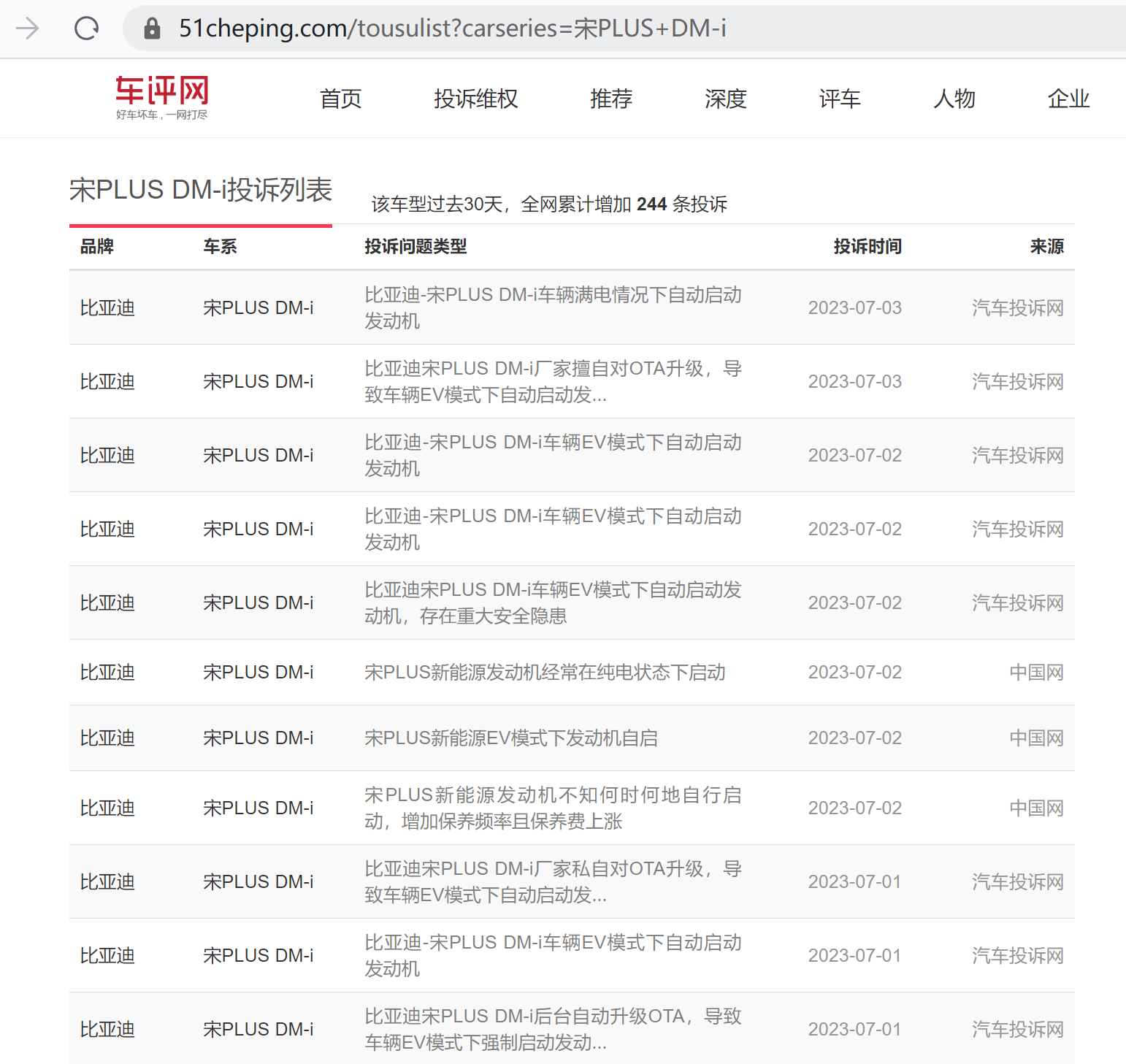1126x1064 pixels.
Task: Open complaint 存在重大安全隐患
Action: [553, 603]
